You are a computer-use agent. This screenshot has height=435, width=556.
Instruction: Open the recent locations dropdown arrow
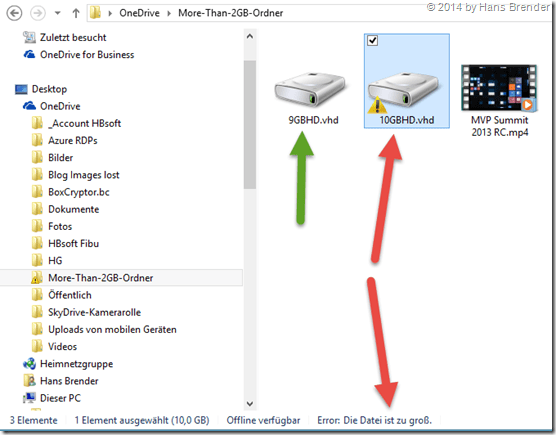pos(57,13)
